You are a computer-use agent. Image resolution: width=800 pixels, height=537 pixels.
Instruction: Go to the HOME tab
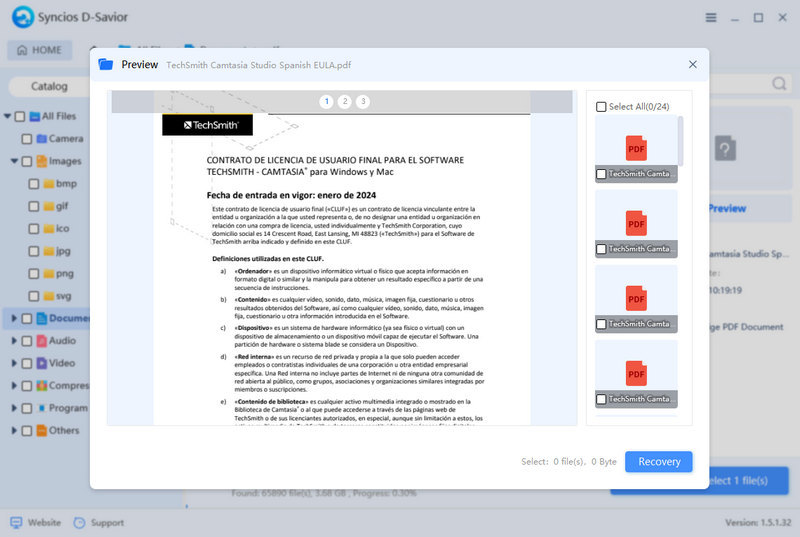pos(40,50)
